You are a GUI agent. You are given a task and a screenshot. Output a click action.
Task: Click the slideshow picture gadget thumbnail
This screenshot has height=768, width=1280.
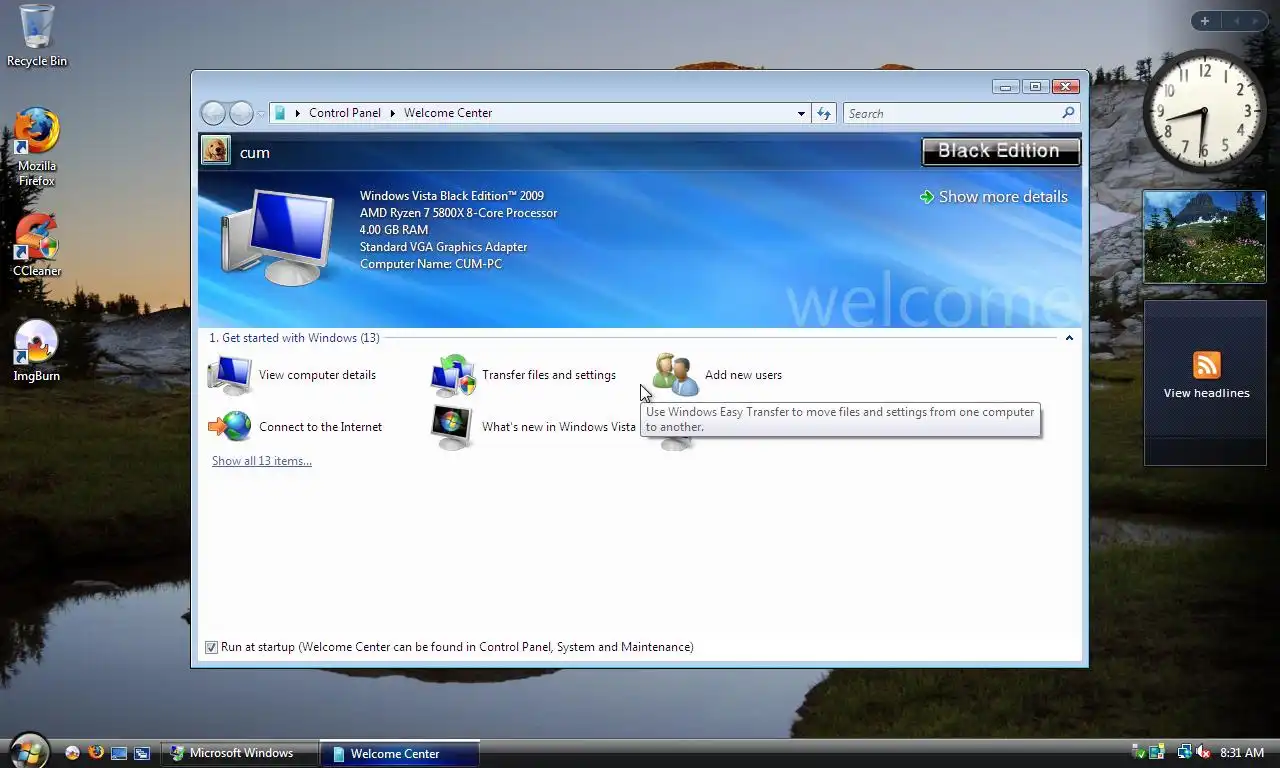1205,237
